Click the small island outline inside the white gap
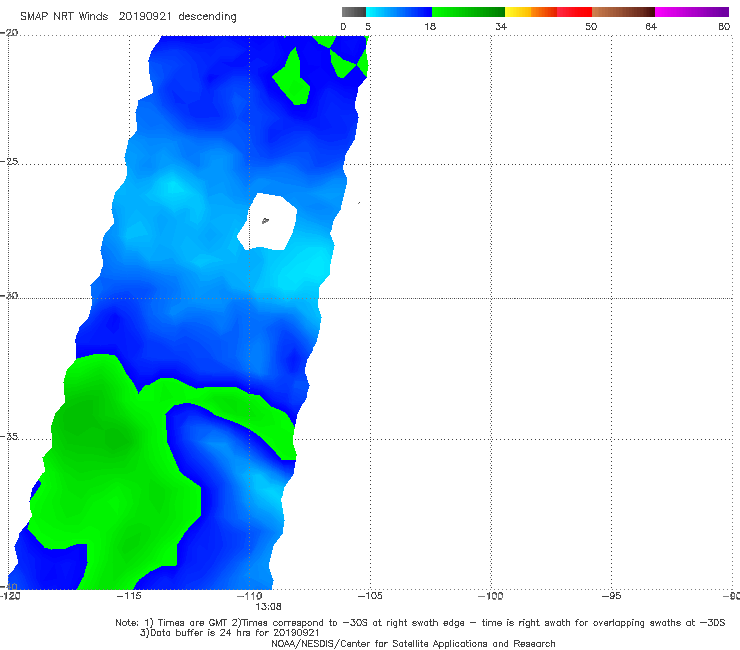Image resolution: width=740 pixels, height=650 pixels. pyautogui.click(x=265, y=220)
